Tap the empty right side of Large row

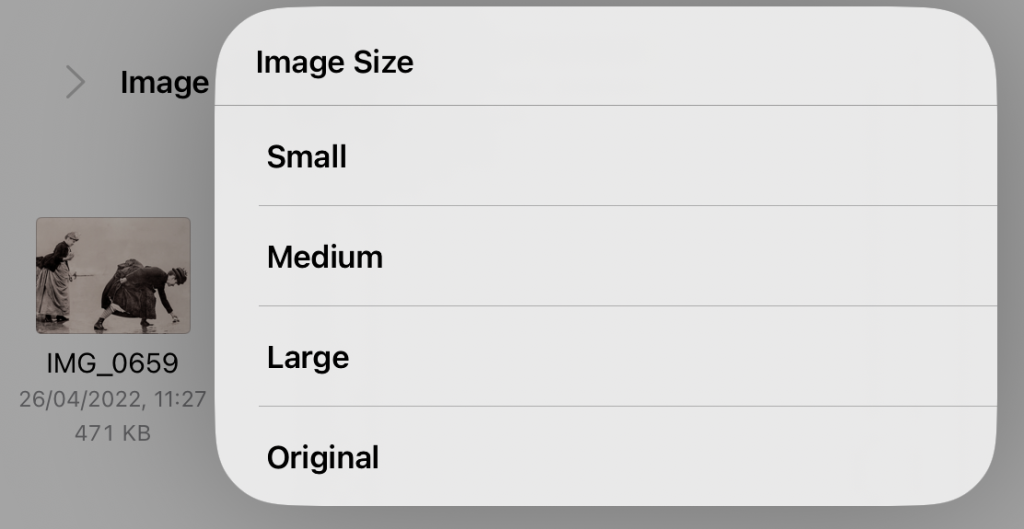[800, 357]
